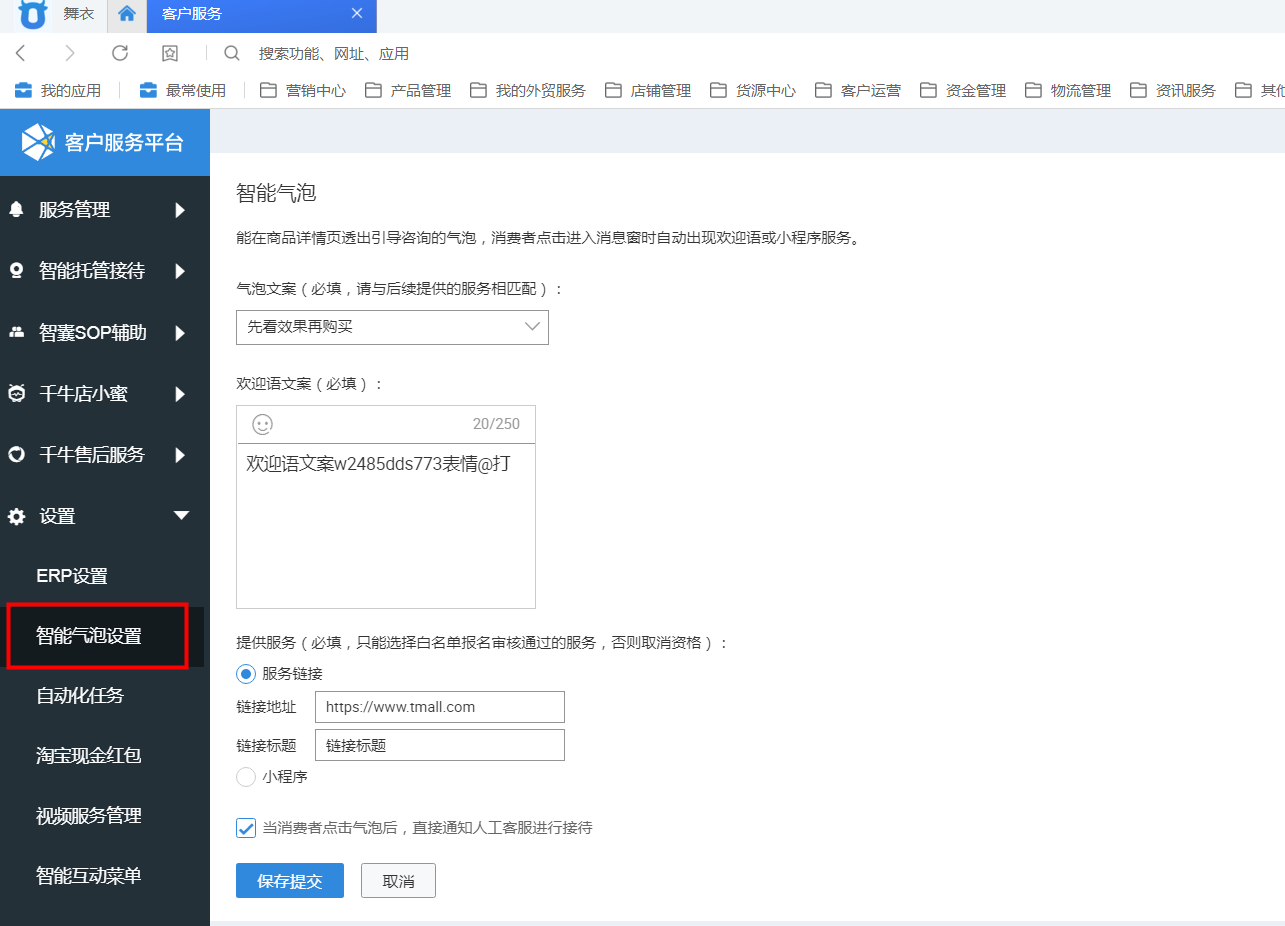Open the 先看效果再购买 bubble text dropdown
This screenshot has height=926, width=1285.
pos(392,327)
